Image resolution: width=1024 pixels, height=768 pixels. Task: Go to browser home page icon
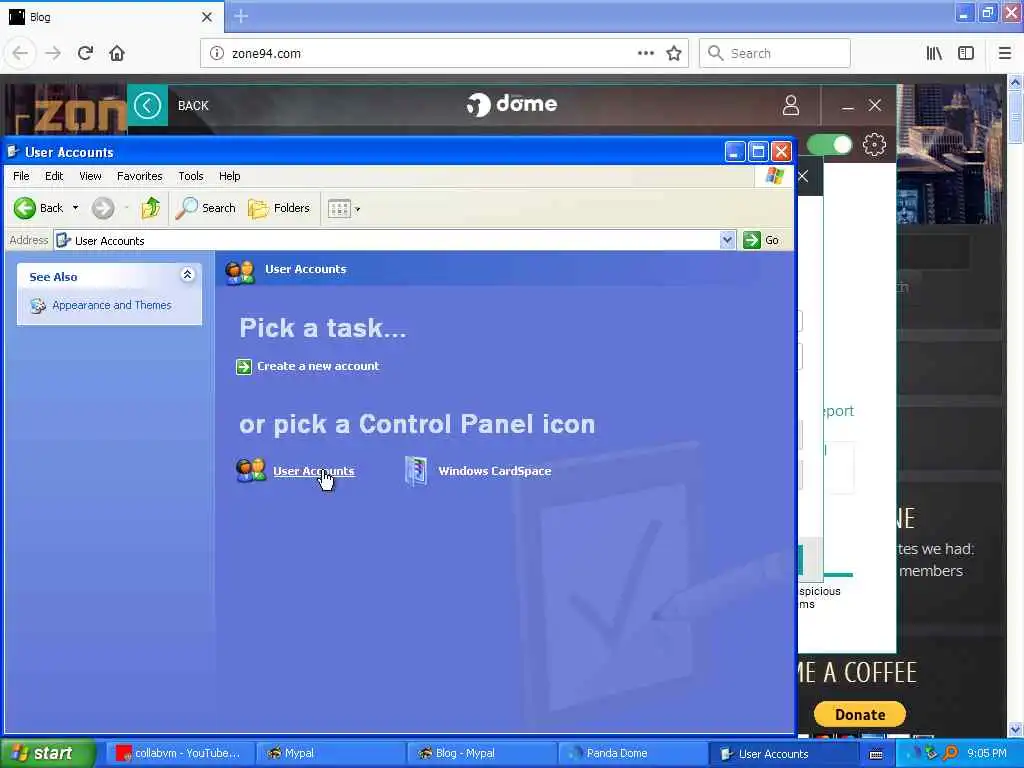[117, 53]
